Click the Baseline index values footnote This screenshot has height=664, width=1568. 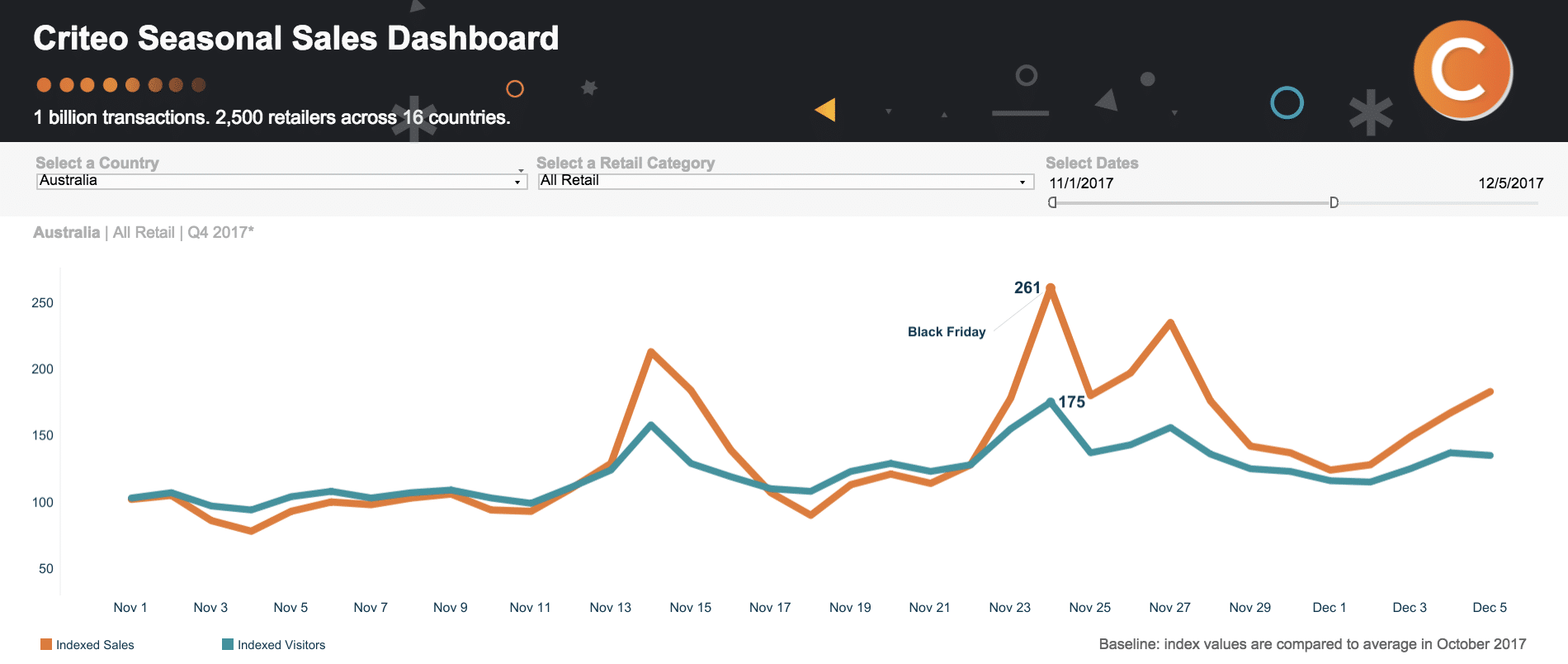coord(1312,644)
